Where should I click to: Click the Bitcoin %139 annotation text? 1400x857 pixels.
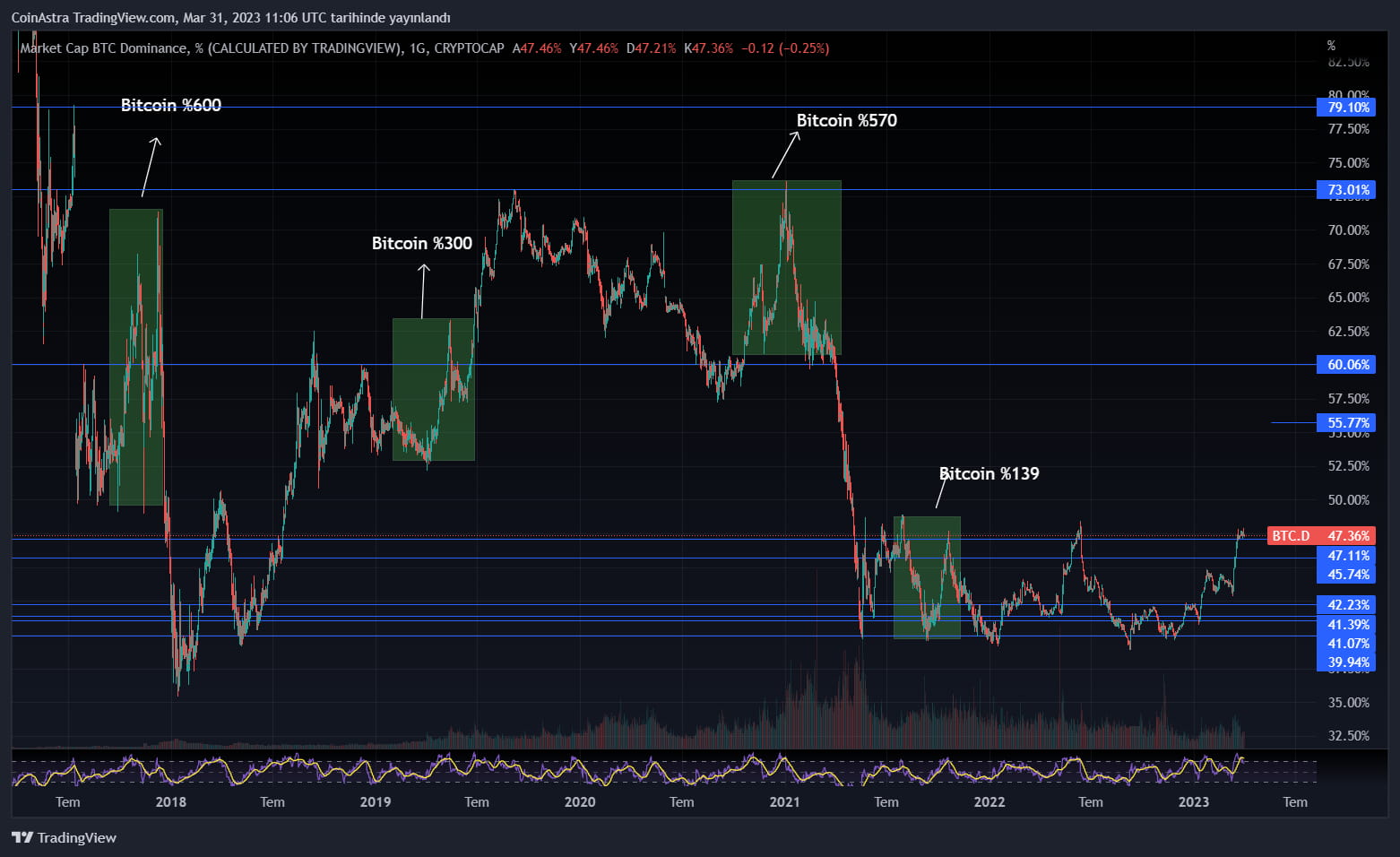click(989, 473)
